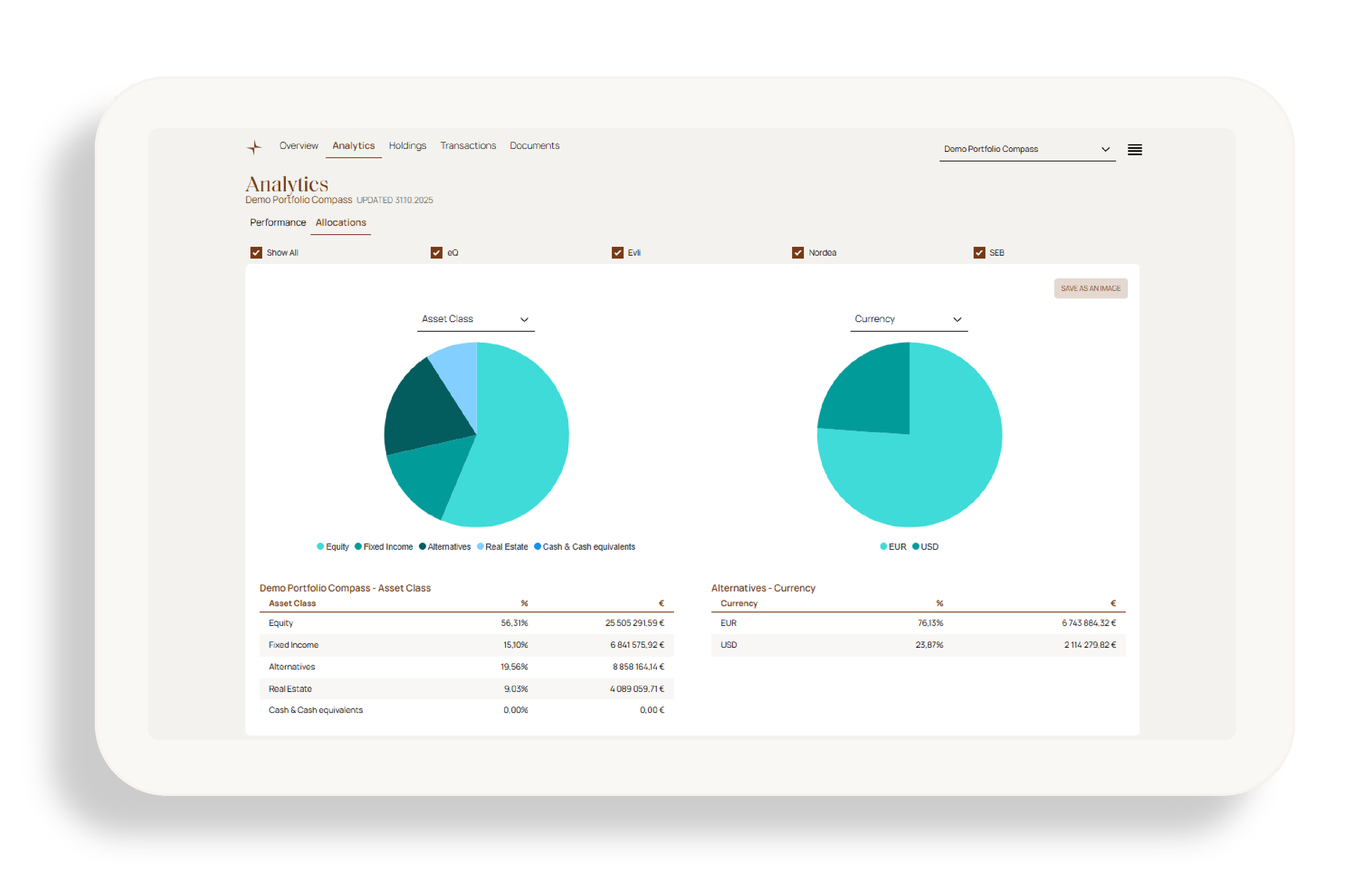Uncheck the Show All checkbox
Viewport: 1372px width, 887px height.
[256, 253]
